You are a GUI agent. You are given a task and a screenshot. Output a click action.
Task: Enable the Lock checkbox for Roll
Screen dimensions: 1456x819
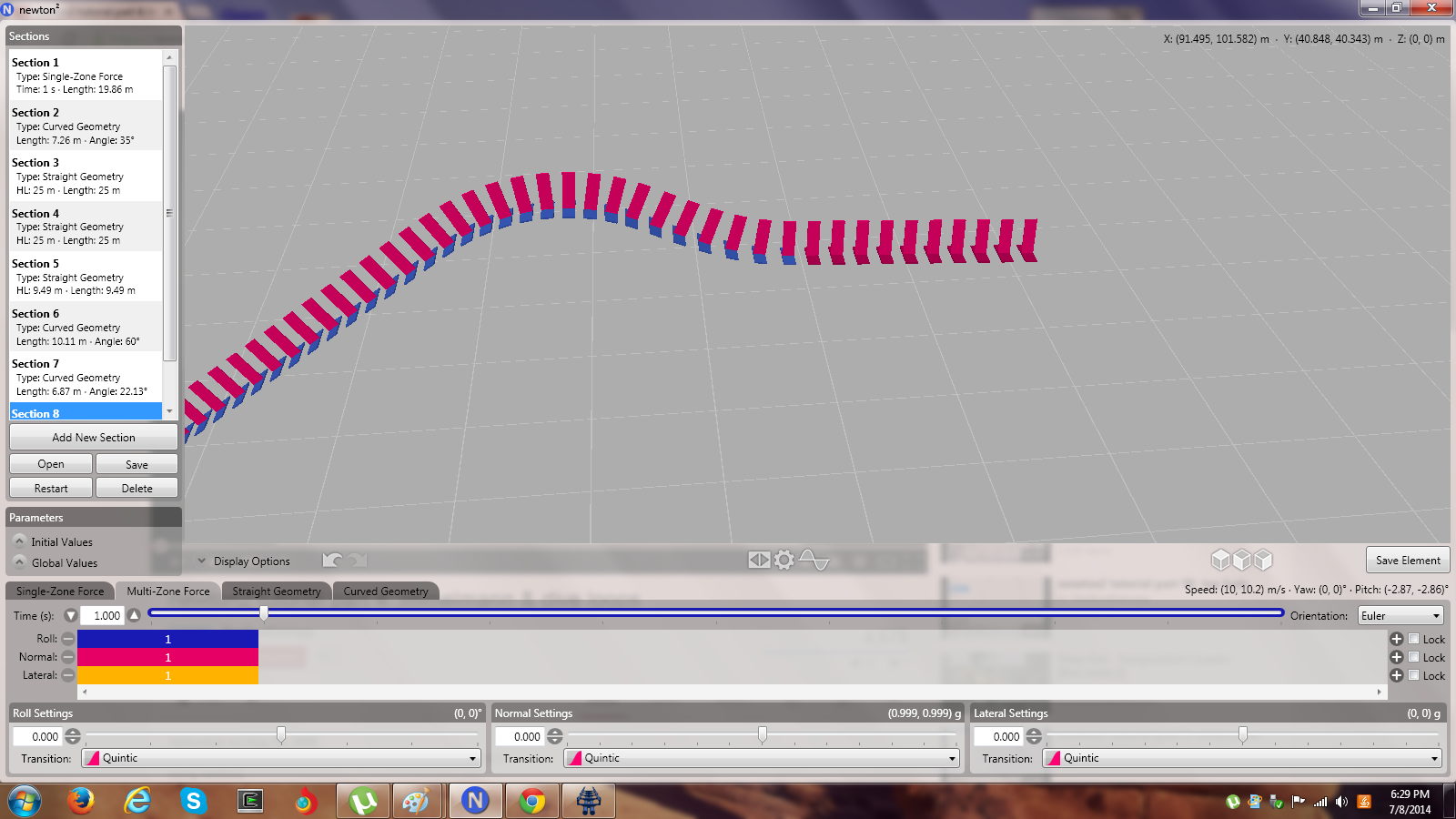click(x=1414, y=639)
